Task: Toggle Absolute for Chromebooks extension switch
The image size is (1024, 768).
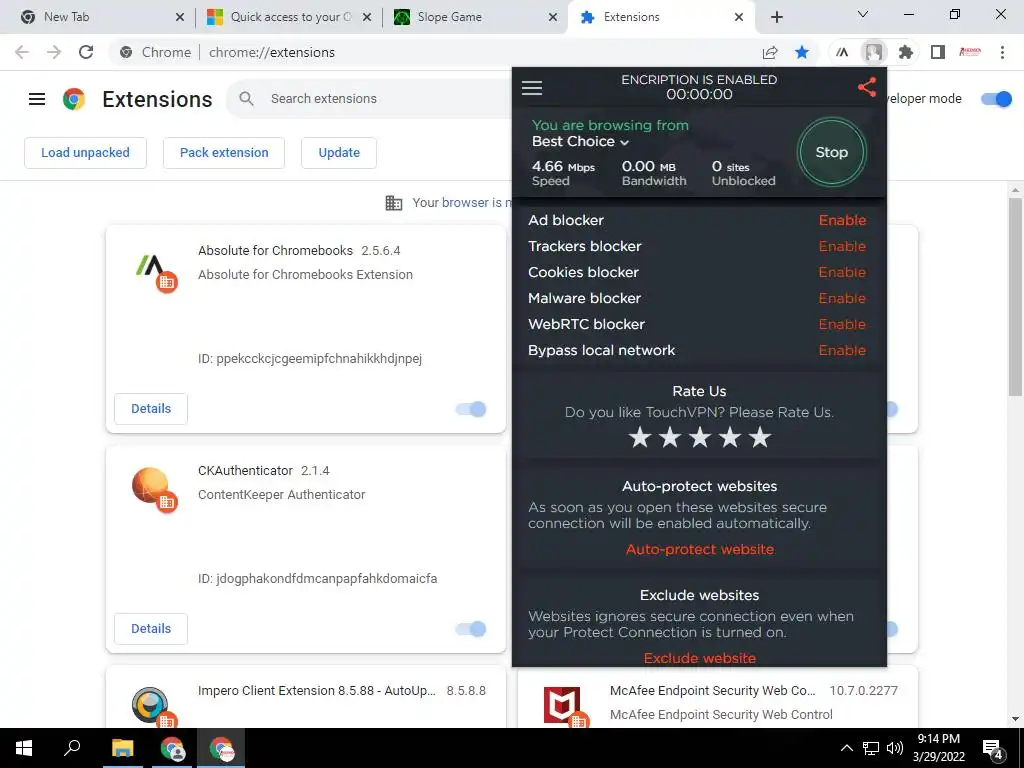Action: (471, 409)
